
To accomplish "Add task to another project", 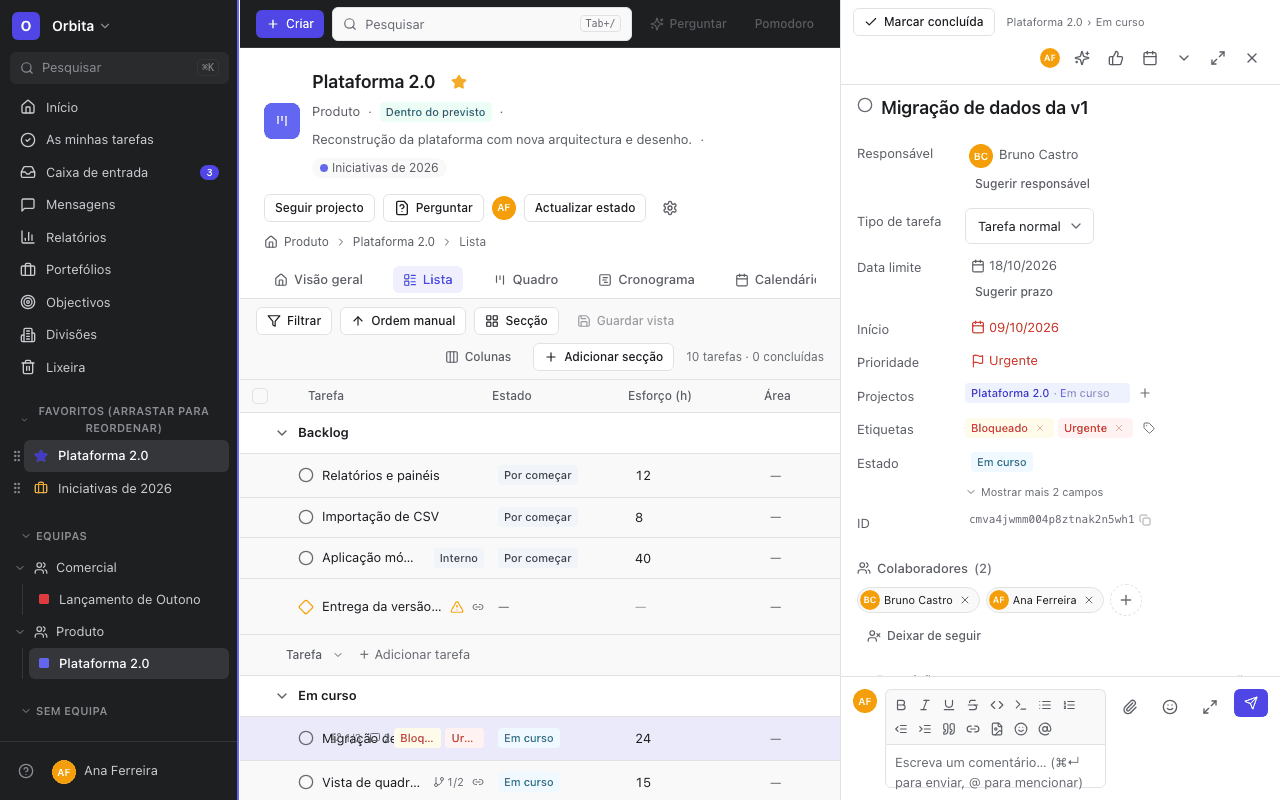I will tap(1145, 393).
